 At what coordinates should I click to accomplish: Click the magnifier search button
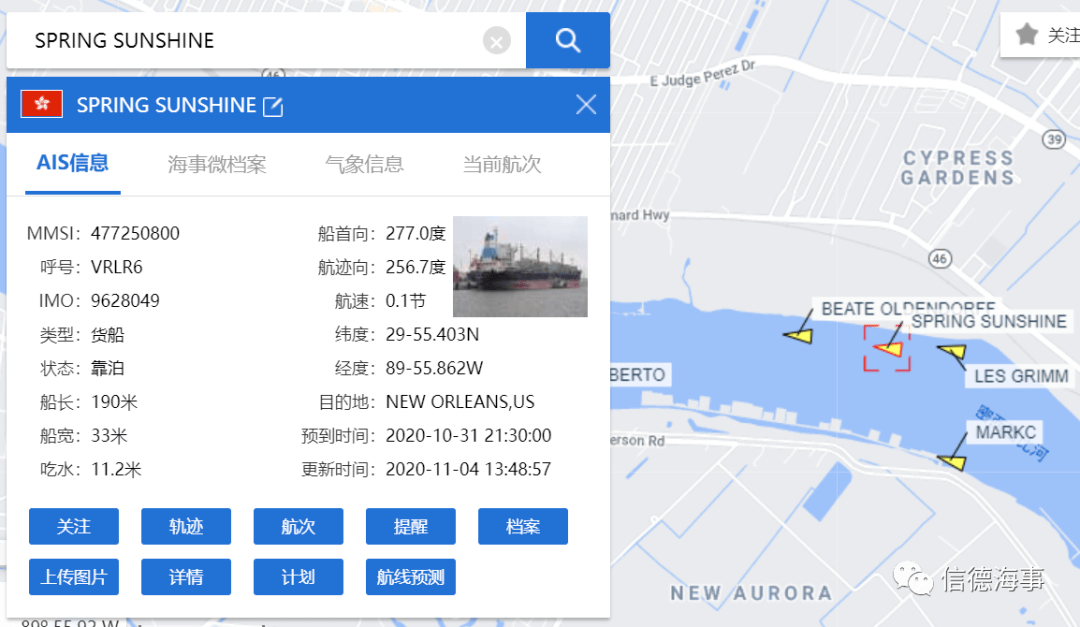(568, 40)
